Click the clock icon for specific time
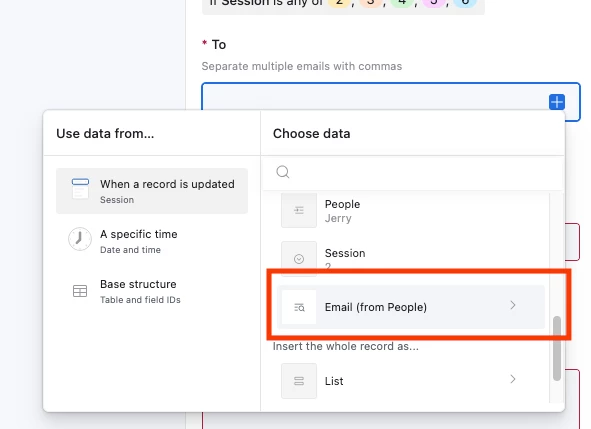Viewport: 591px width, 429px height. (x=80, y=239)
